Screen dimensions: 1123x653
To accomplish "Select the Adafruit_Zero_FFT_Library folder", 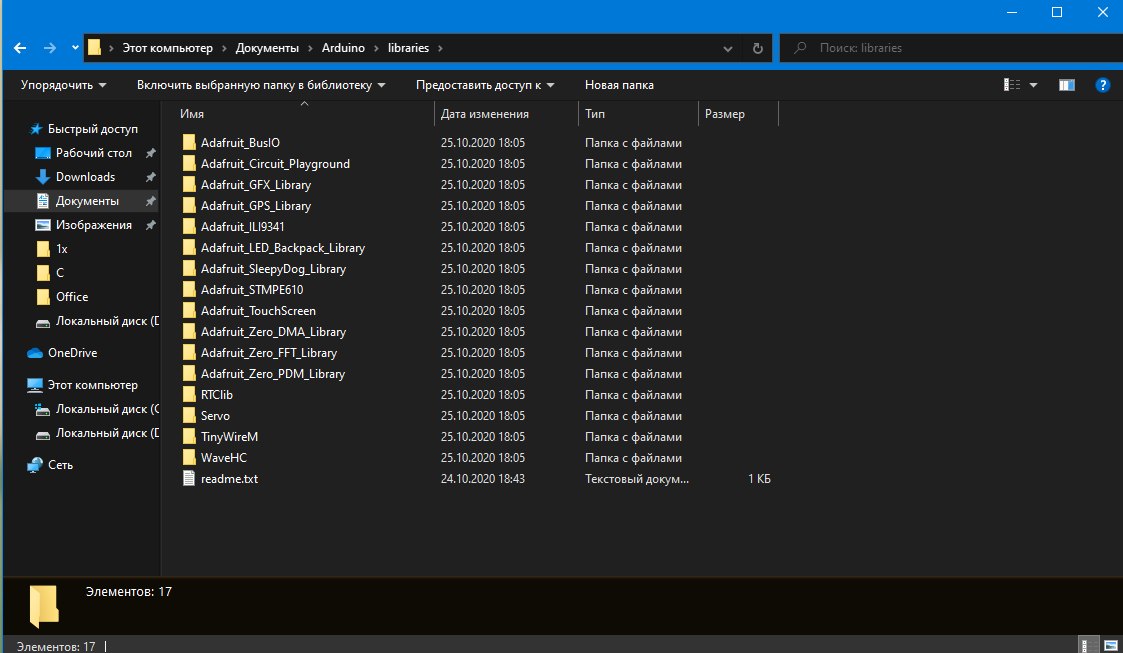I will [269, 352].
